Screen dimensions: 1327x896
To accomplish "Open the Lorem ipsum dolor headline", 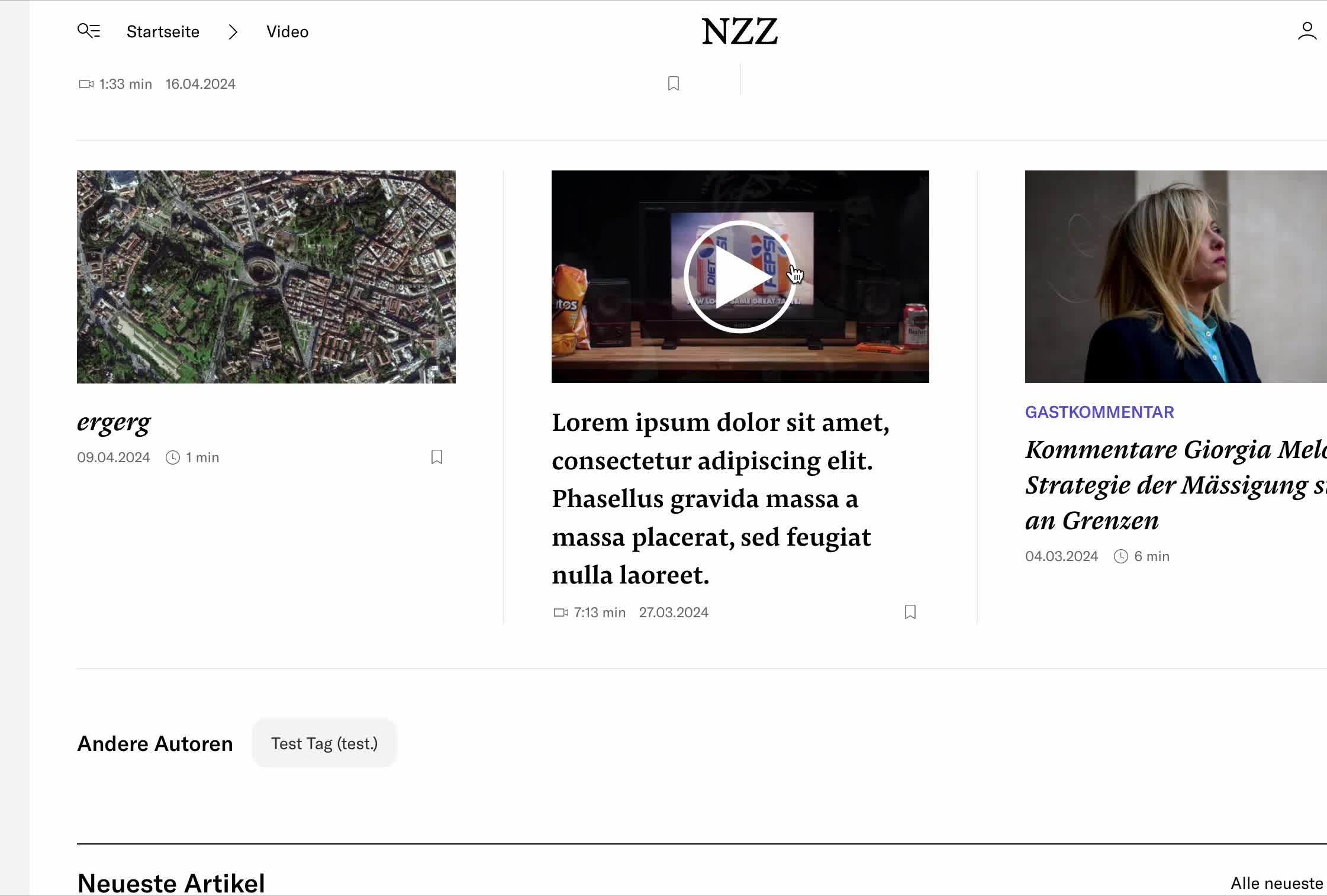I will [720, 498].
